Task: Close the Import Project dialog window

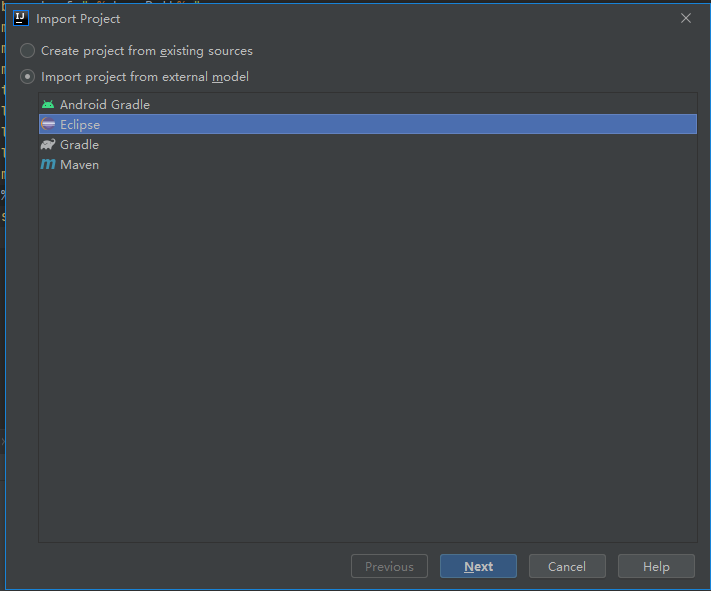Action: pos(686,18)
